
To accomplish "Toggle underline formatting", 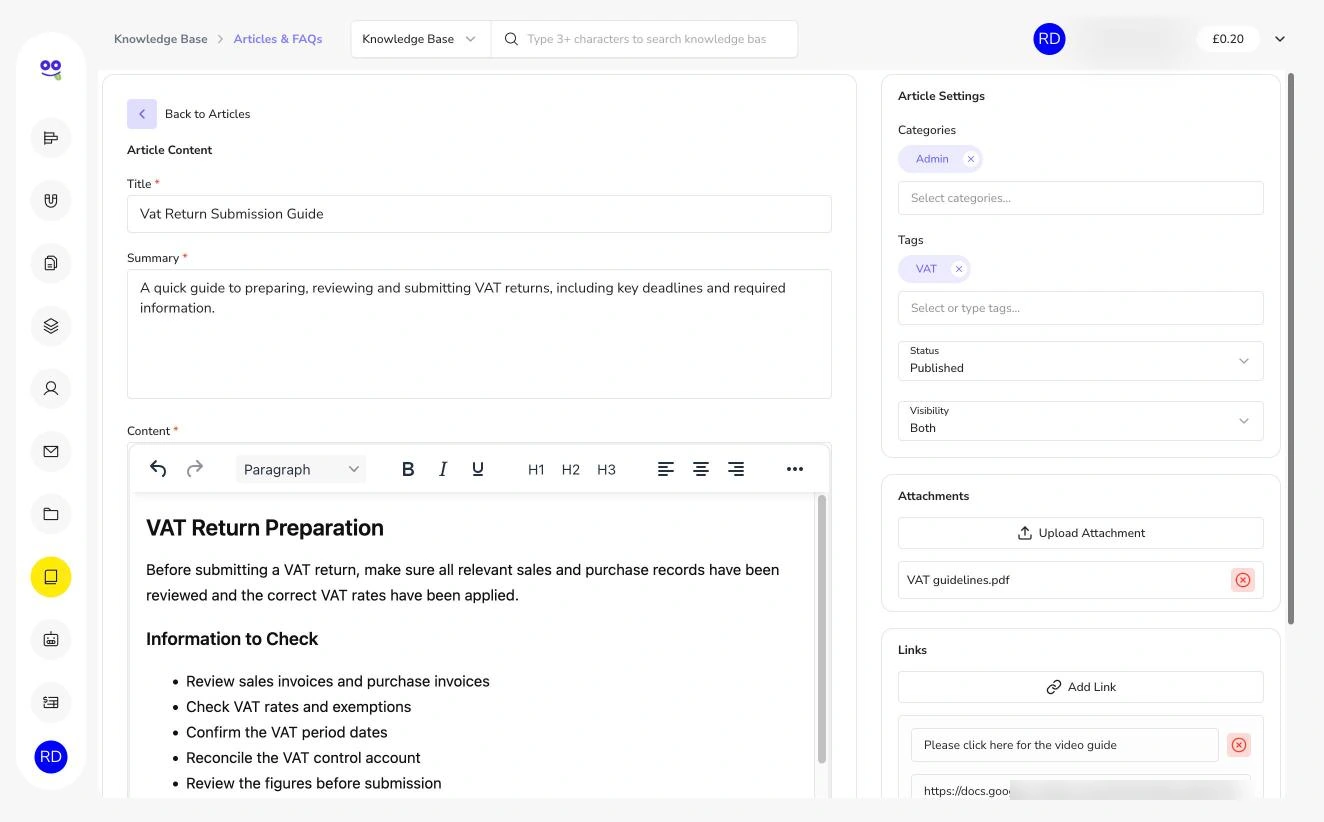I will 478,469.
